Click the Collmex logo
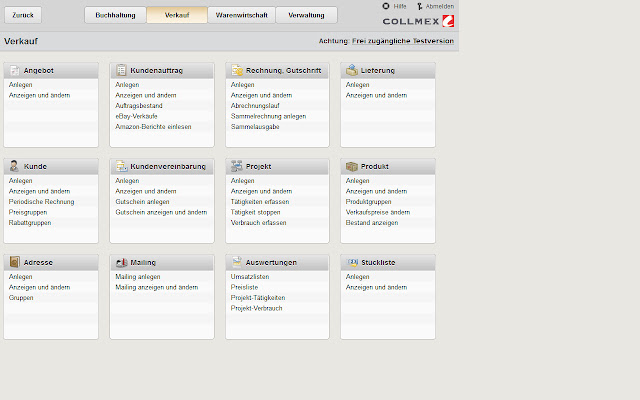Screen dimensions: 640x400 [x=418, y=21]
